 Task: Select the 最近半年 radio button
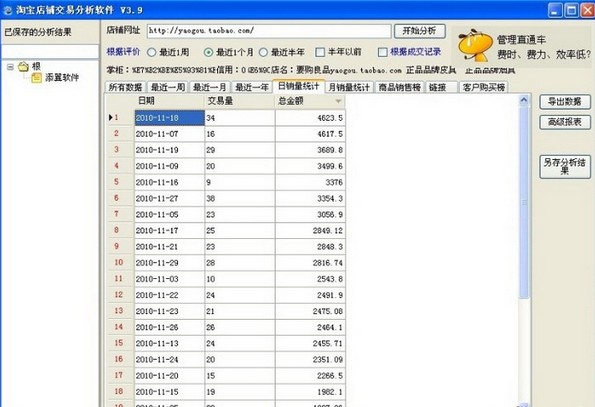[x=263, y=52]
